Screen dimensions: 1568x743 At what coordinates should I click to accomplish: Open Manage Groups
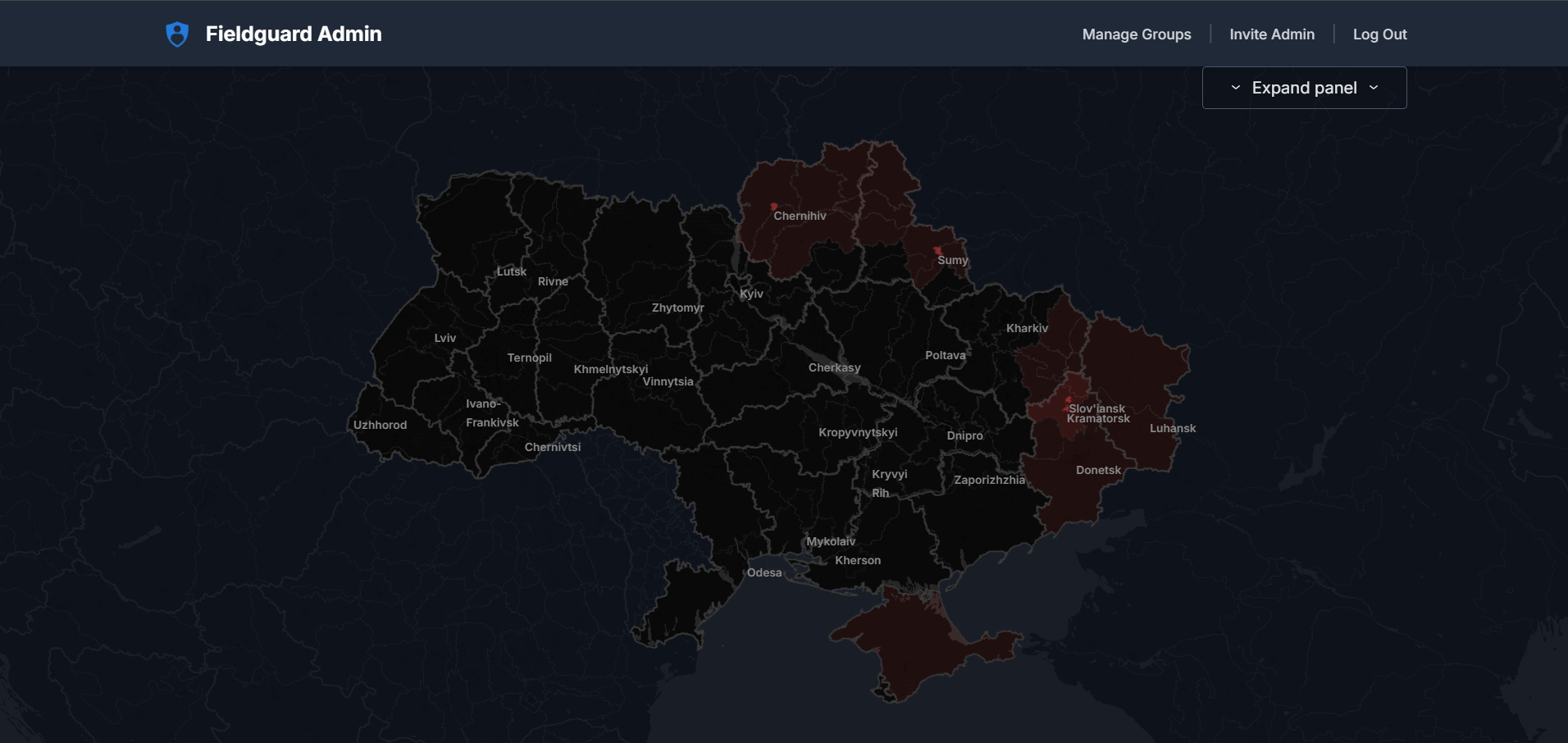point(1136,34)
